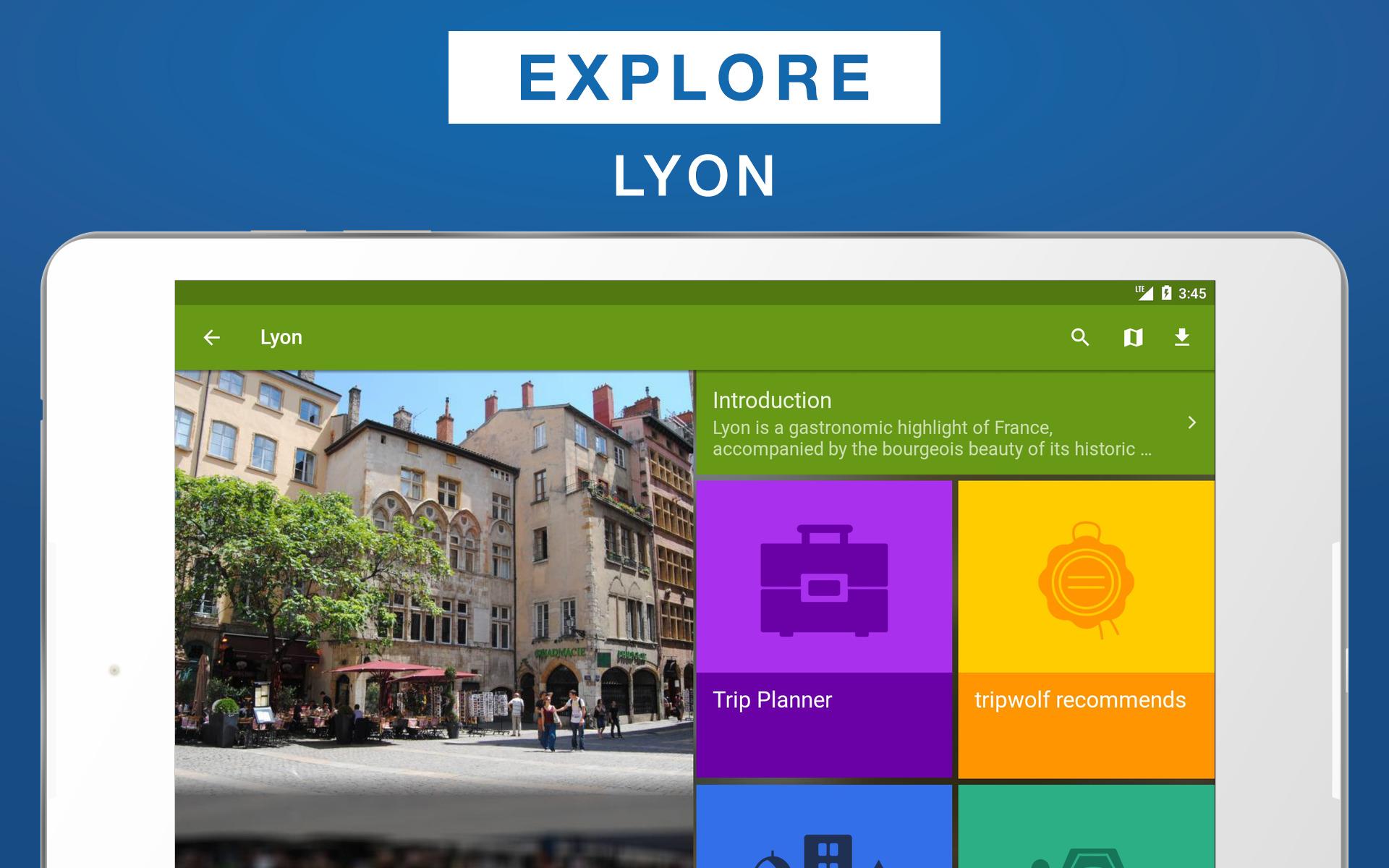Screen dimensions: 1389x868
Task: Open search with the magnifier icon
Action: tap(1080, 337)
